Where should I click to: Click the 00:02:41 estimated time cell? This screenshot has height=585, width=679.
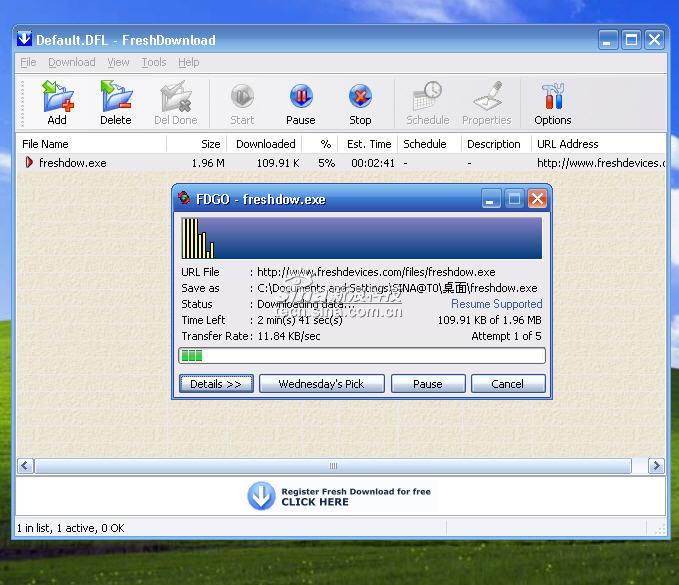click(x=373, y=163)
